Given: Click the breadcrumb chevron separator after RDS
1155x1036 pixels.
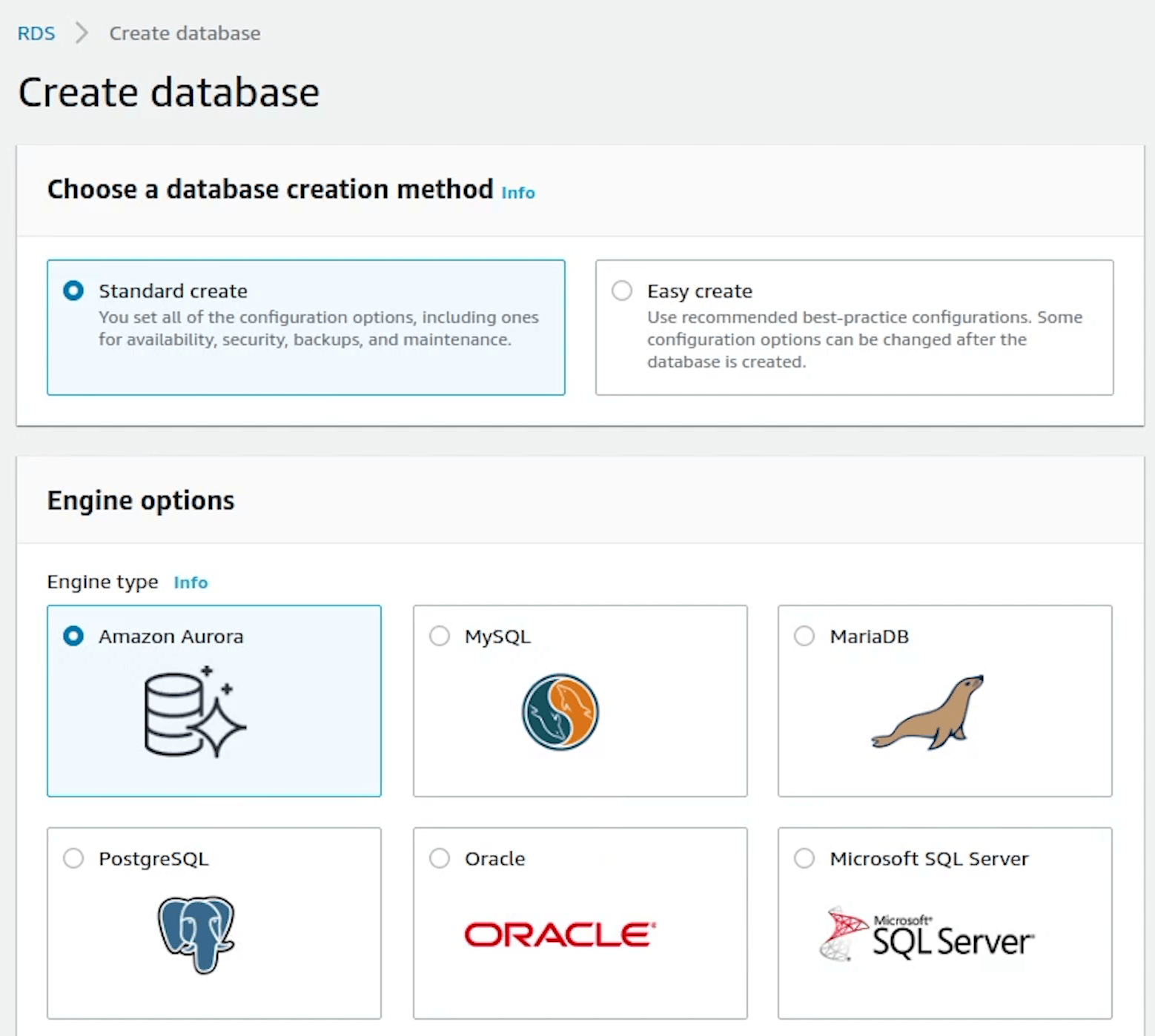Looking at the screenshot, I should coord(82,33).
